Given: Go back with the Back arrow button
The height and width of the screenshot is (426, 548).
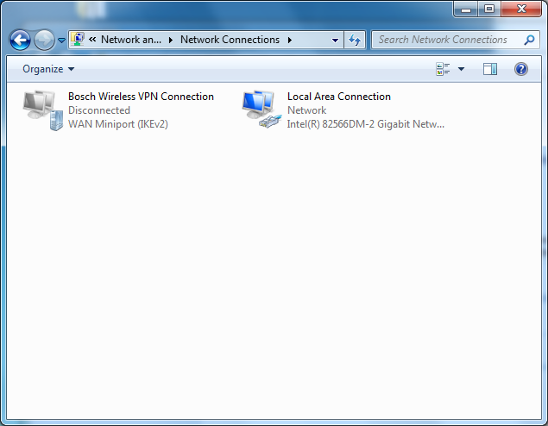Looking at the screenshot, I should coord(20,40).
